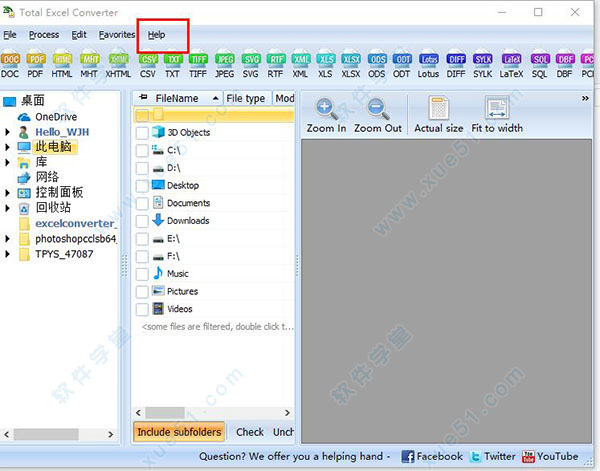Choose the Lotus format icon
This screenshot has height=471, width=600.
click(x=428, y=65)
